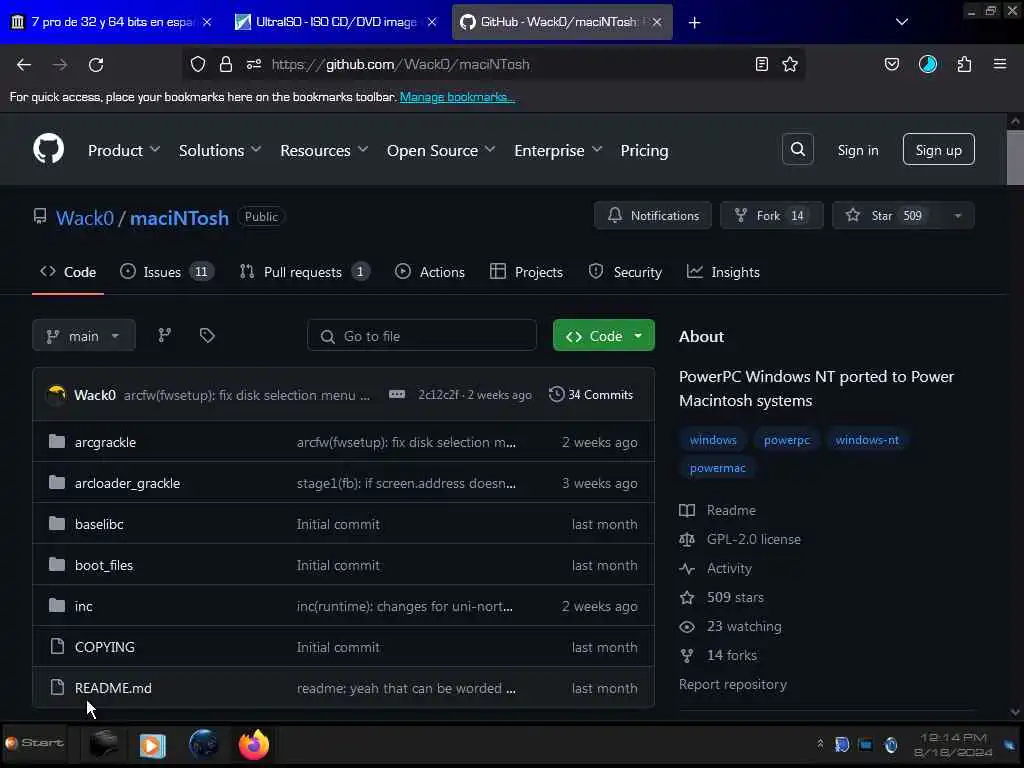Click the Notifications button
Screen dimensions: 1024x768
[x=653, y=216]
